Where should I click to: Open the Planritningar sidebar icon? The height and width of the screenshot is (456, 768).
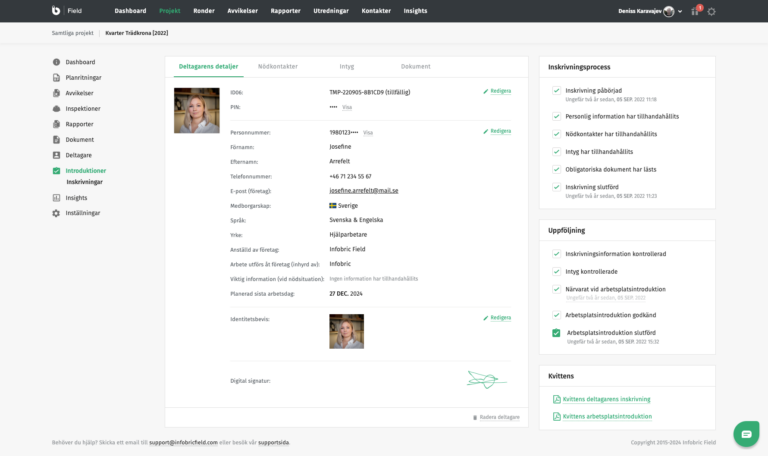click(56, 77)
